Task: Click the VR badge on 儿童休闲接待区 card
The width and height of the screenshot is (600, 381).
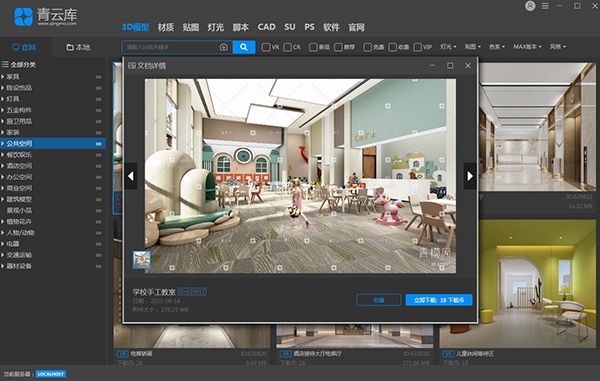Action: click(x=448, y=354)
